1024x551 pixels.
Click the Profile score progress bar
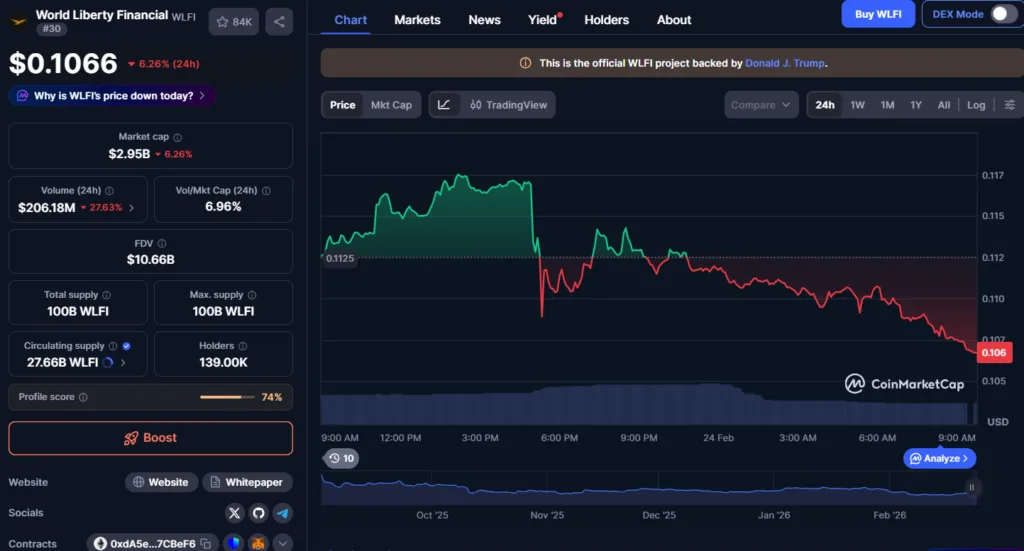click(227, 397)
